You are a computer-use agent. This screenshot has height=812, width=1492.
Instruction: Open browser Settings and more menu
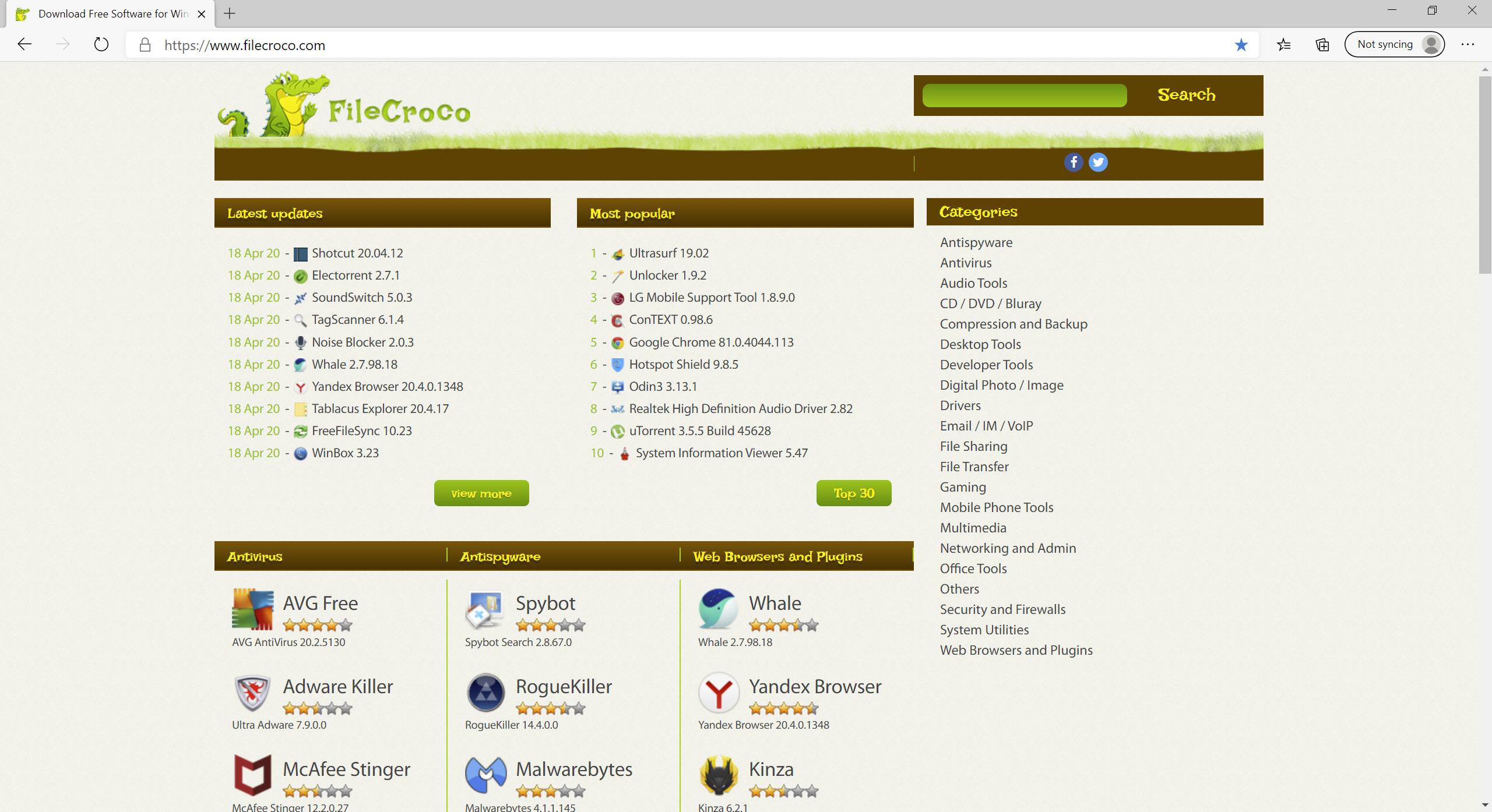tap(1468, 45)
